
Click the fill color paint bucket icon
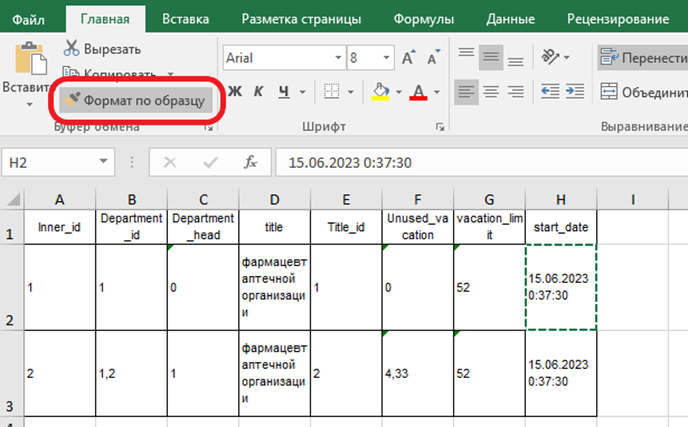pyautogui.click(x=380, y=92)
